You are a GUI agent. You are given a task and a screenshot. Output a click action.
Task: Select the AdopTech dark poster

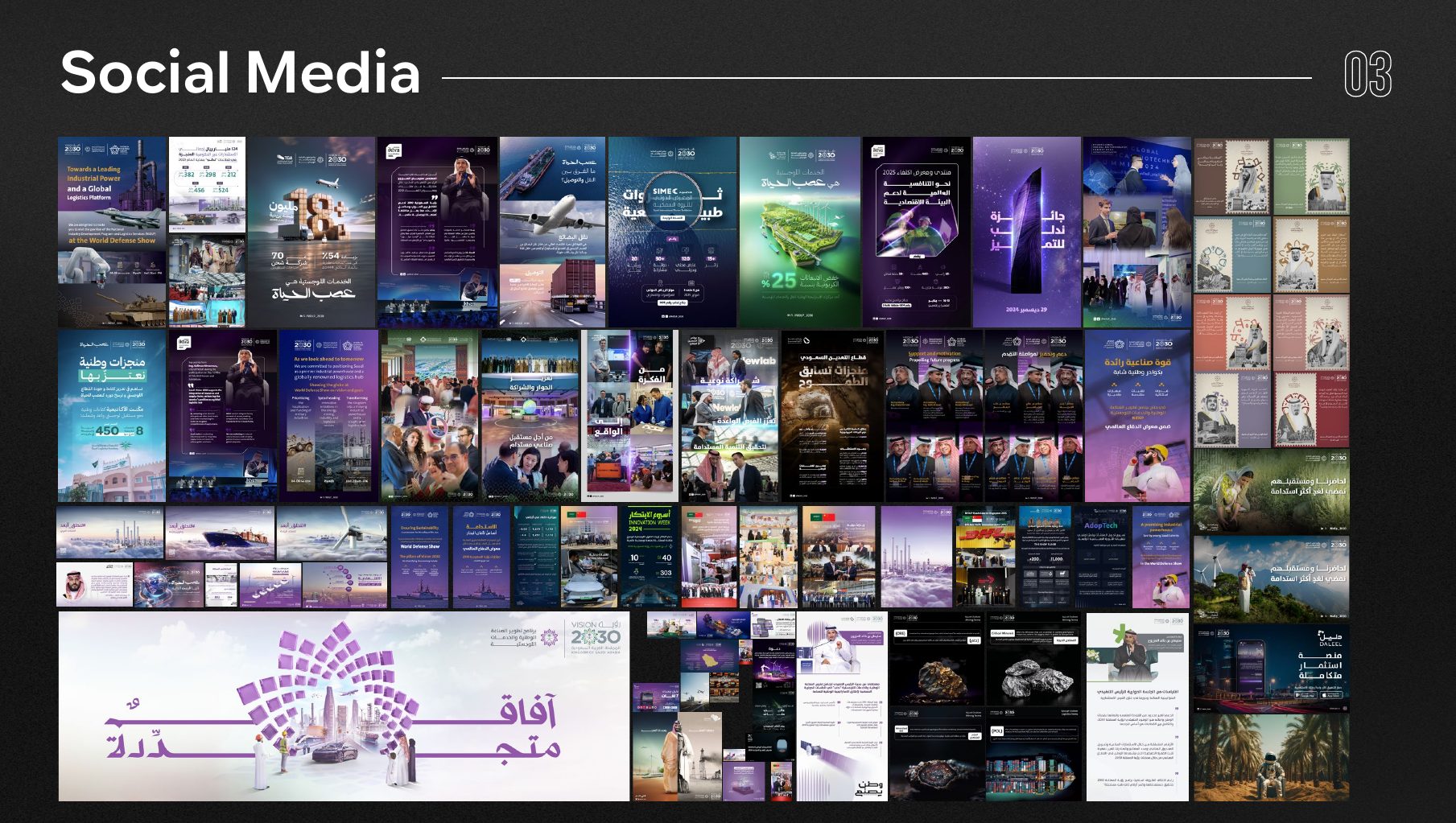1102,557
